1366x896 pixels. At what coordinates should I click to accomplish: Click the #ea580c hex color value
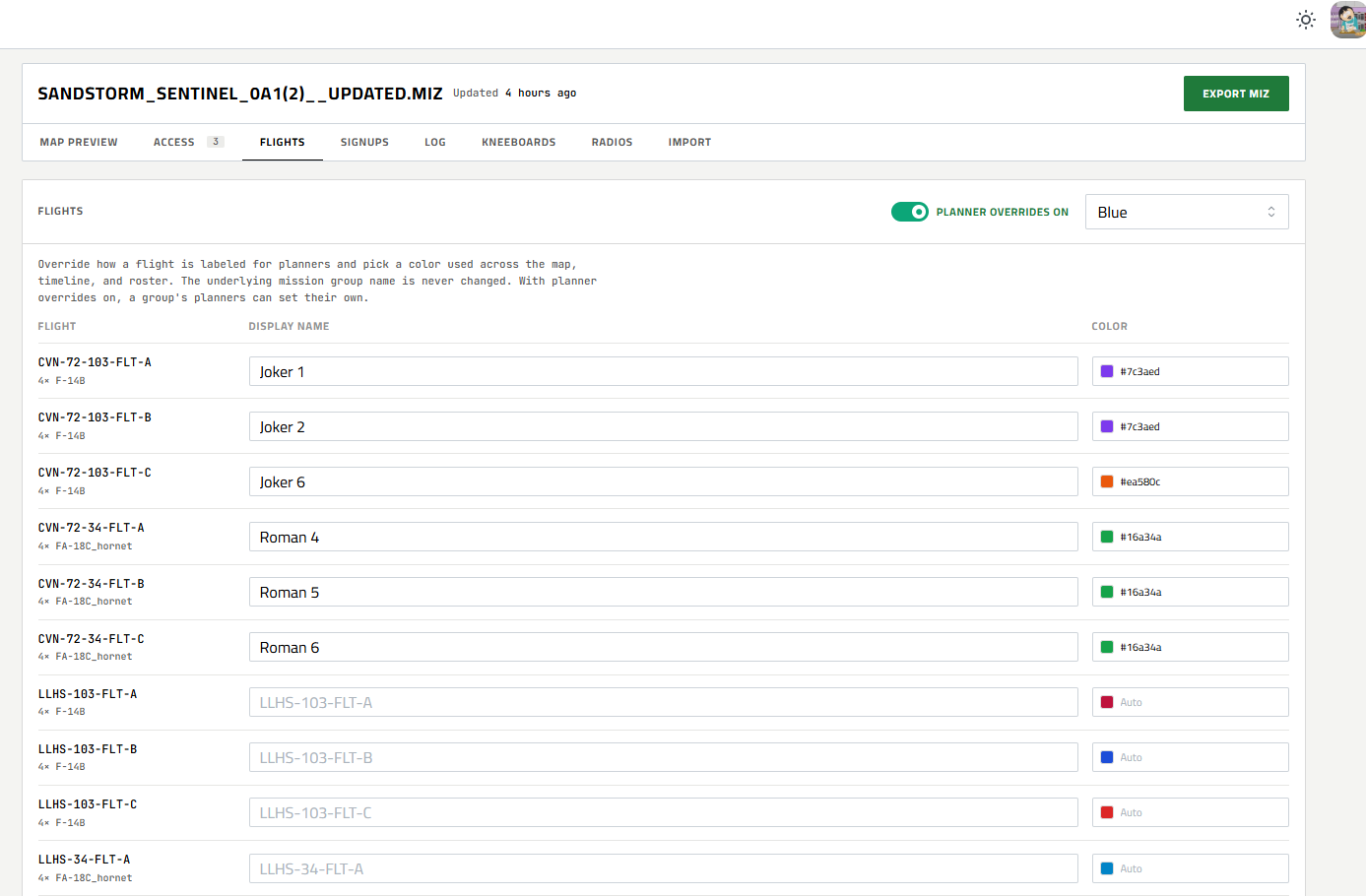point(1140,481)
